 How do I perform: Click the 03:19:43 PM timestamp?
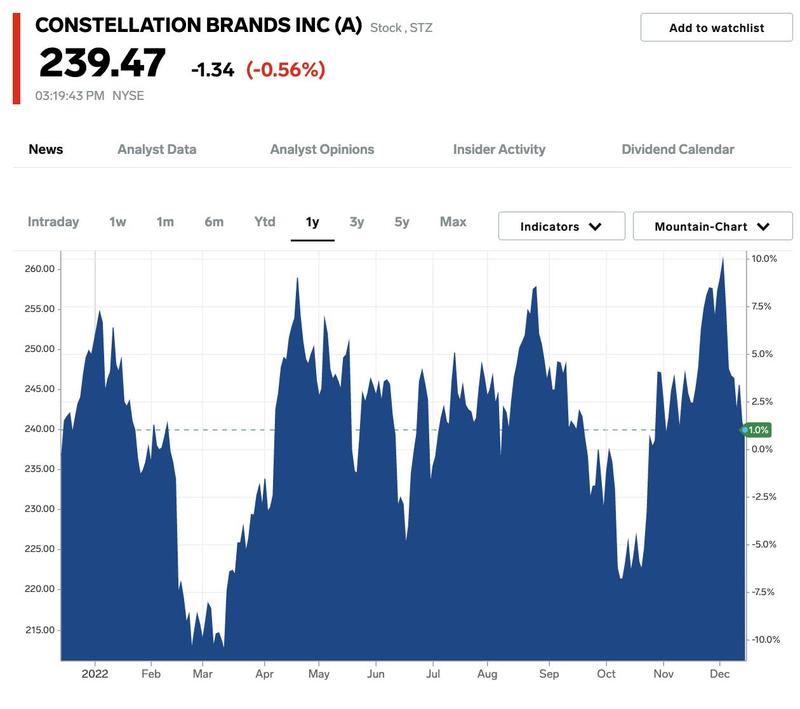69,96
